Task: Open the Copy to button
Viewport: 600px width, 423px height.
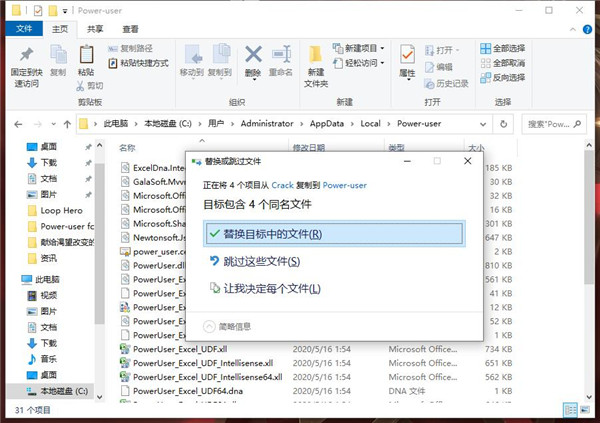Action: tap(220, 61)
